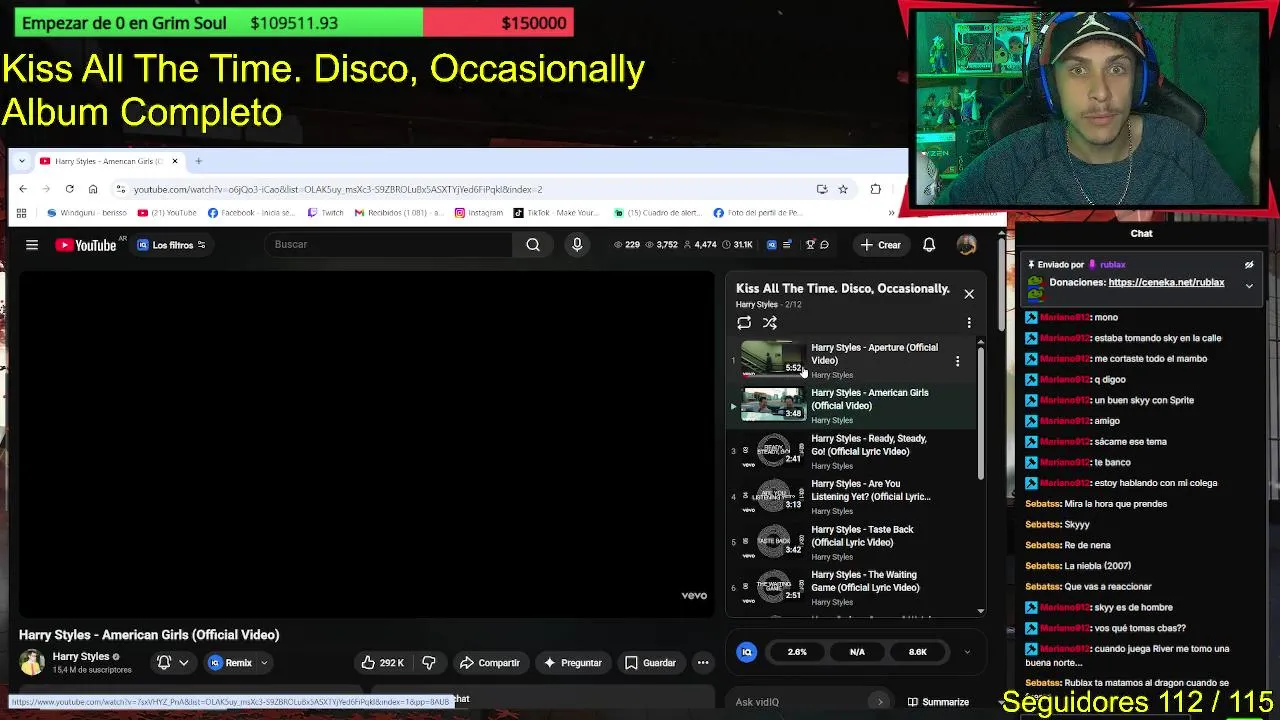This screenshot has height=720, width=1280.
Task: Click the Compartir share button
Action: coord(489,663)
